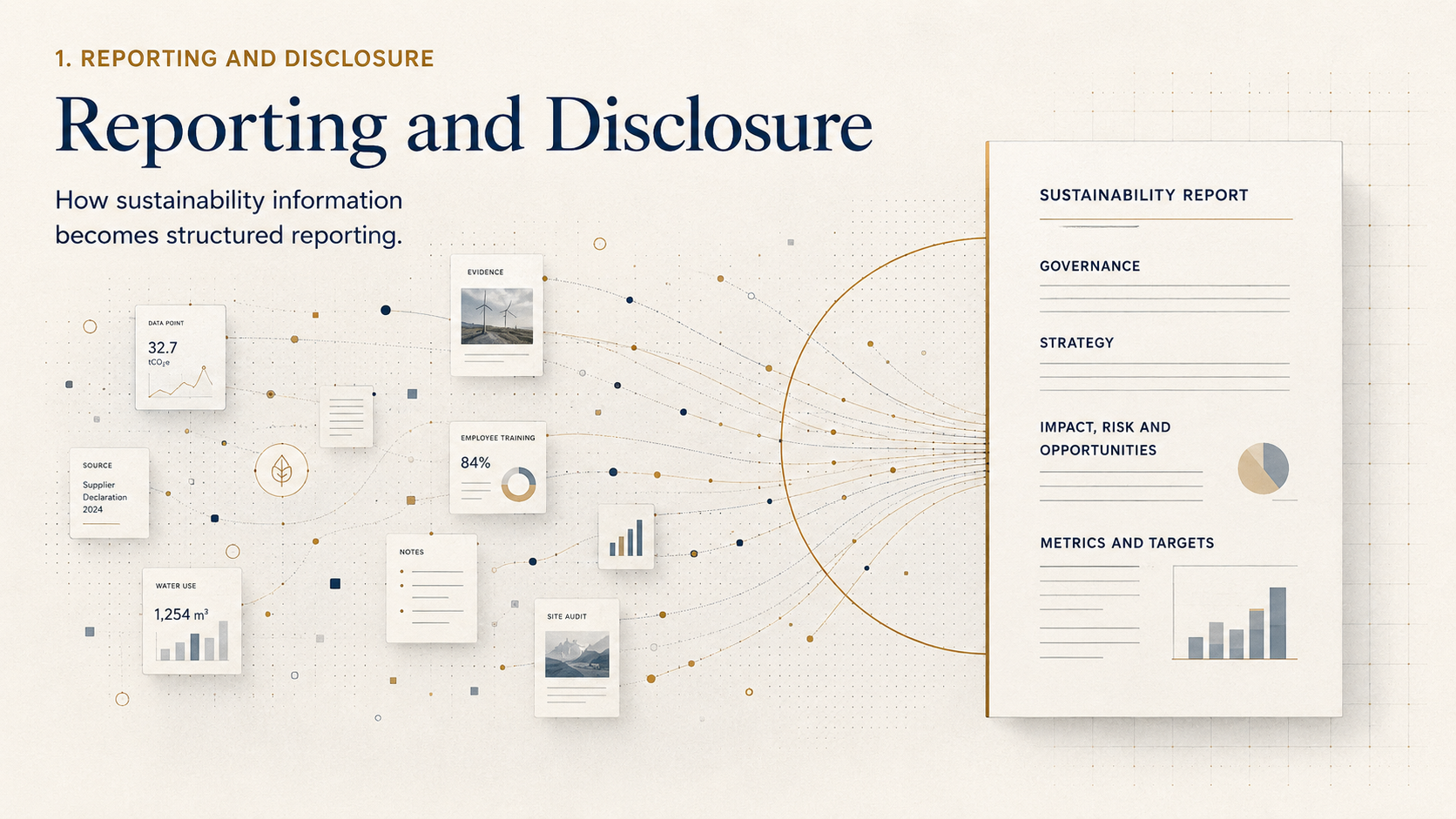This screenshot has width=1456, height=819.
Task: Click the "EVIDENCE" card label
Action: click(x=485, y=272)
